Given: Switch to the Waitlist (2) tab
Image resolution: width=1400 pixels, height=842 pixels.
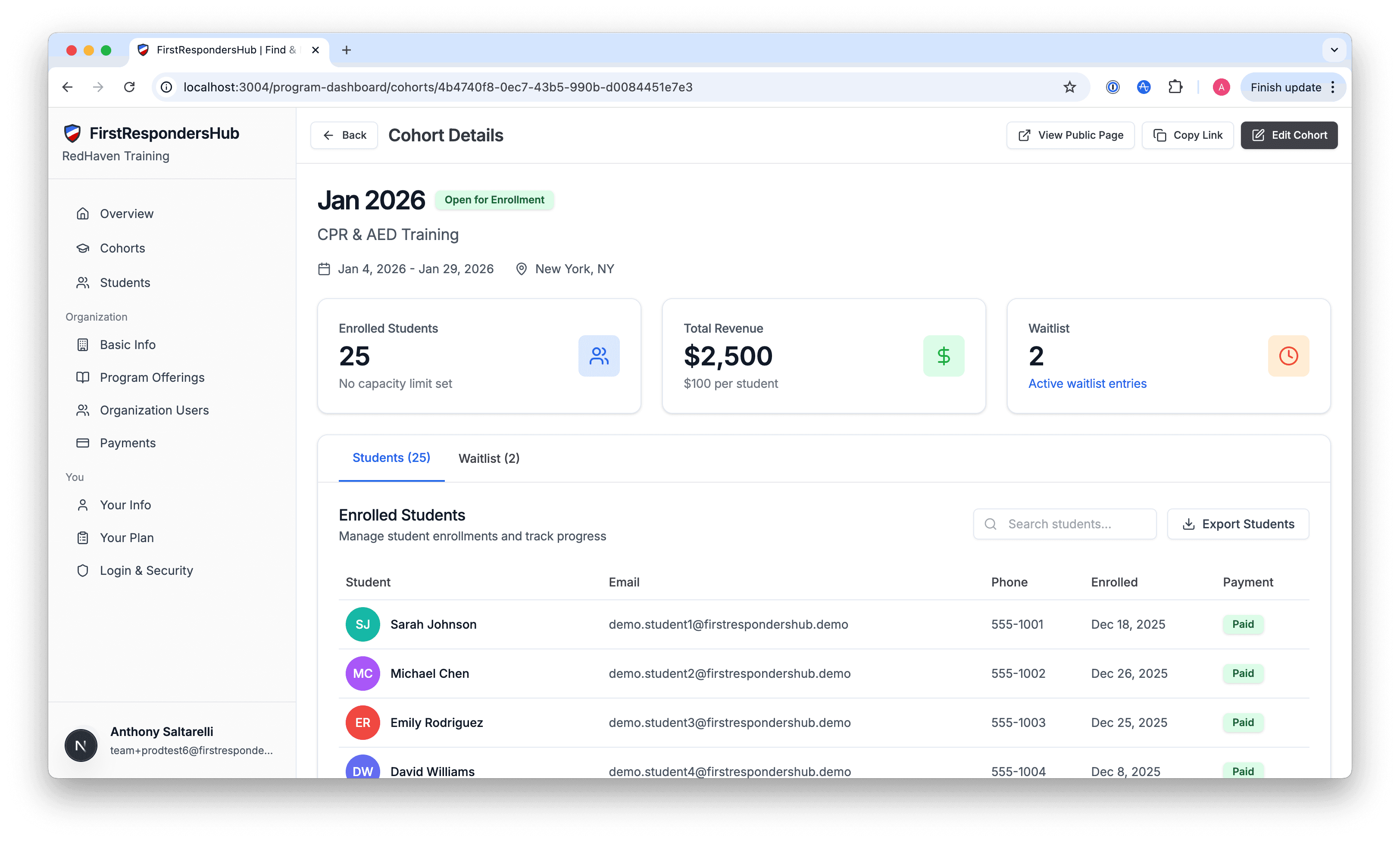Looking at the screenshot, I should click(489, 458).
